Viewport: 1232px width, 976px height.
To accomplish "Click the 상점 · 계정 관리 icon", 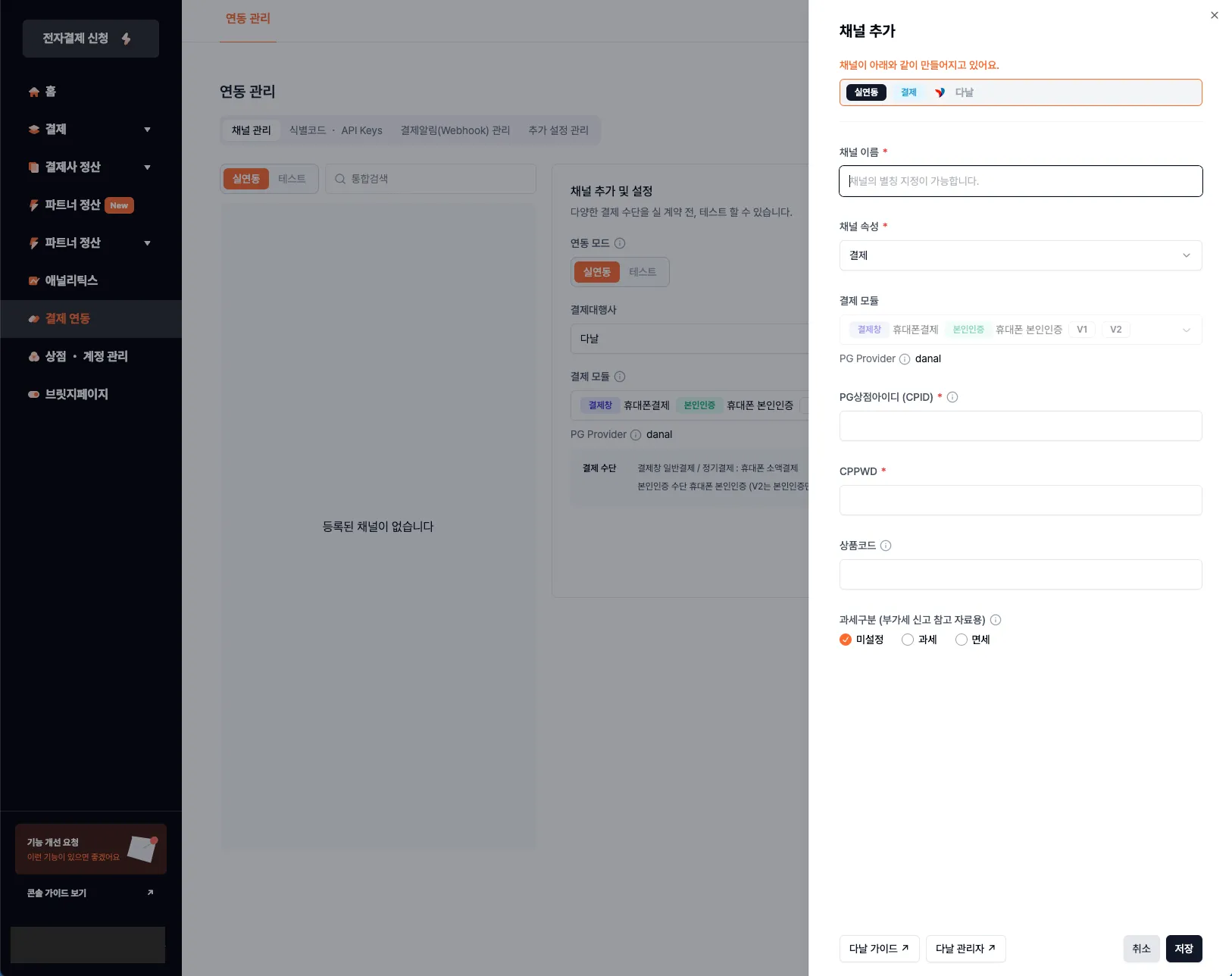I will click(x=34, y=357).
